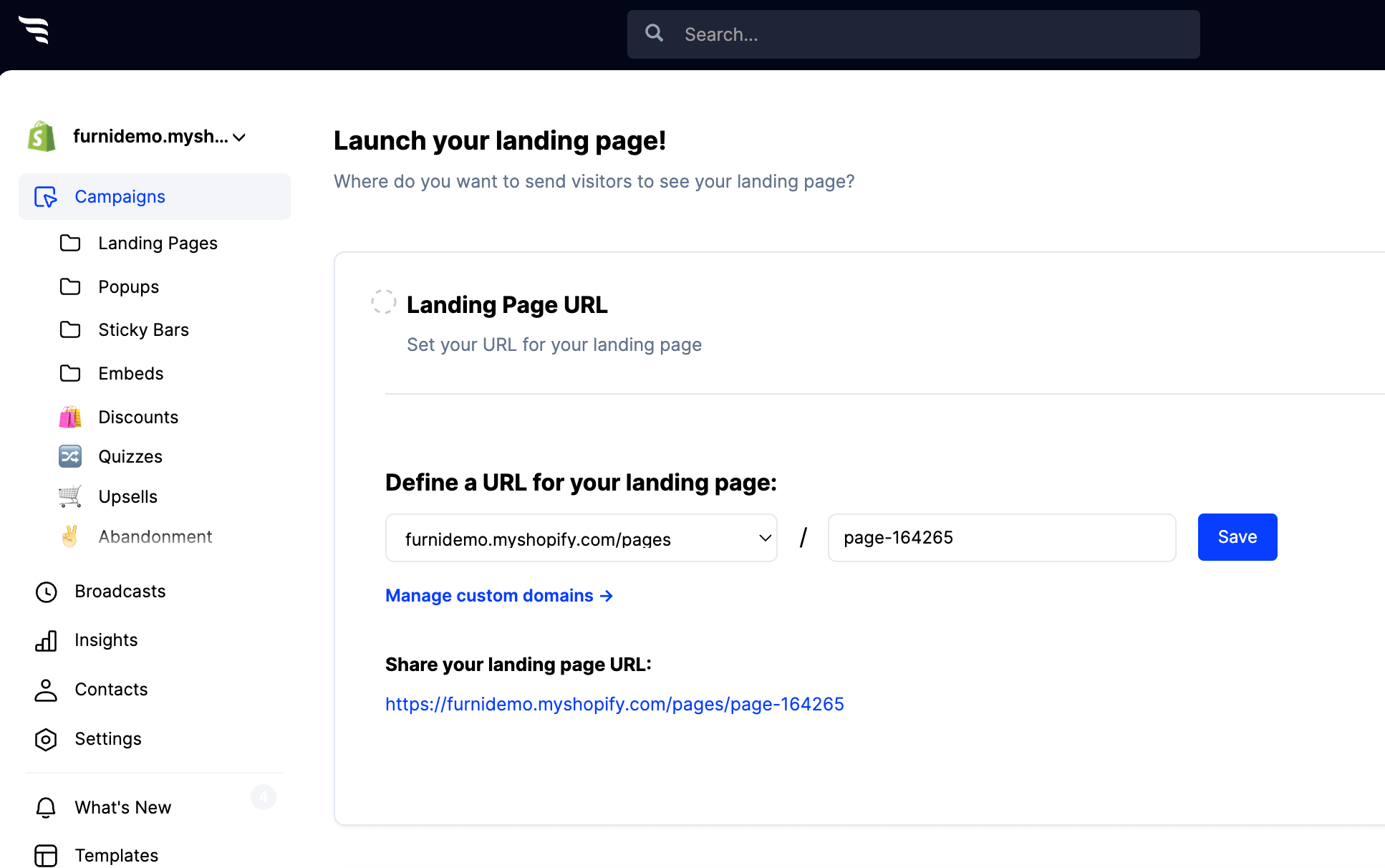Click the Insights bar chart icon
Viewport: 1385px width, 868px height.
[46, 641]
